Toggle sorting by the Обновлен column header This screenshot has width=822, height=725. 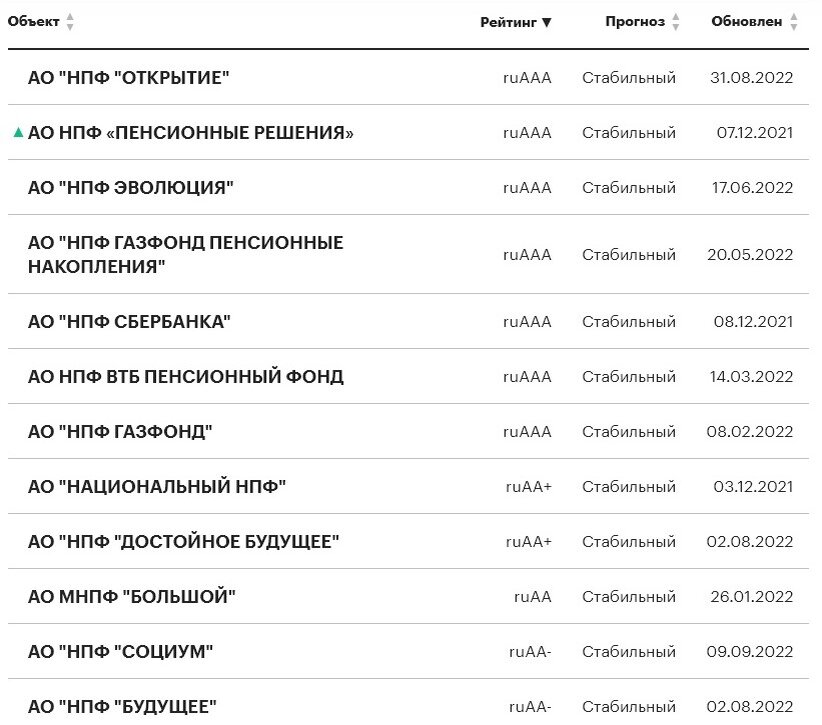pos(748,21)
